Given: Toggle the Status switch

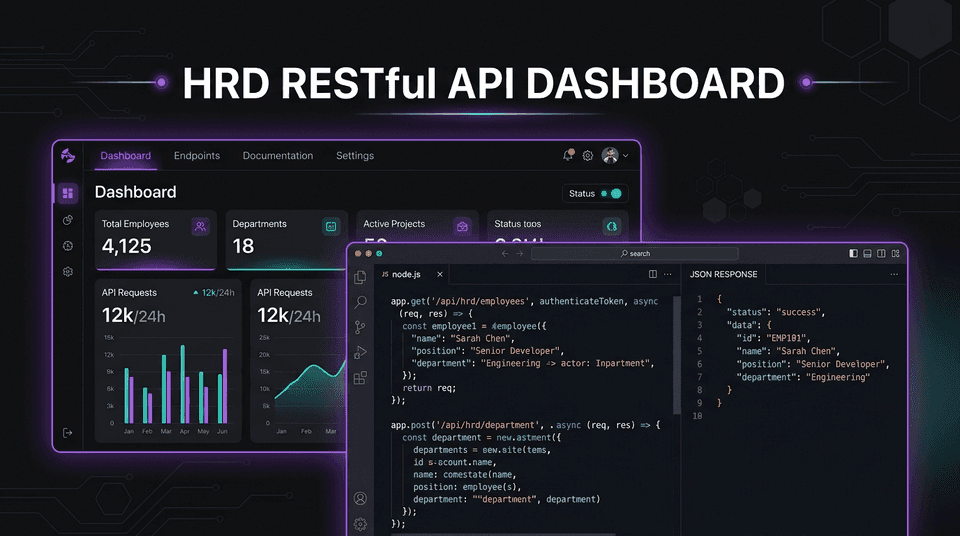Looking at the screenshot, I should click(612, 194).
